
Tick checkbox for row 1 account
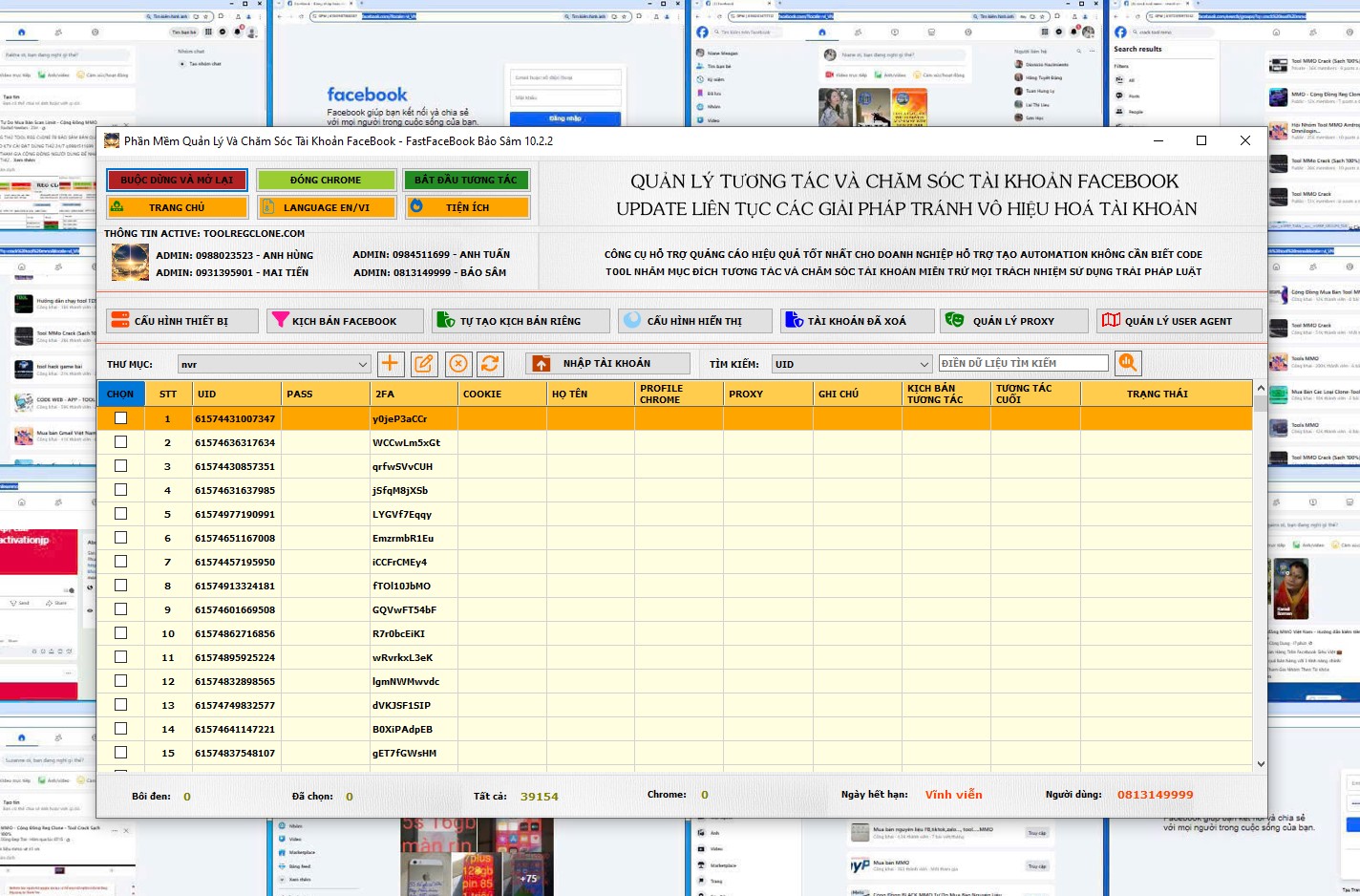[x=120, y=418]
